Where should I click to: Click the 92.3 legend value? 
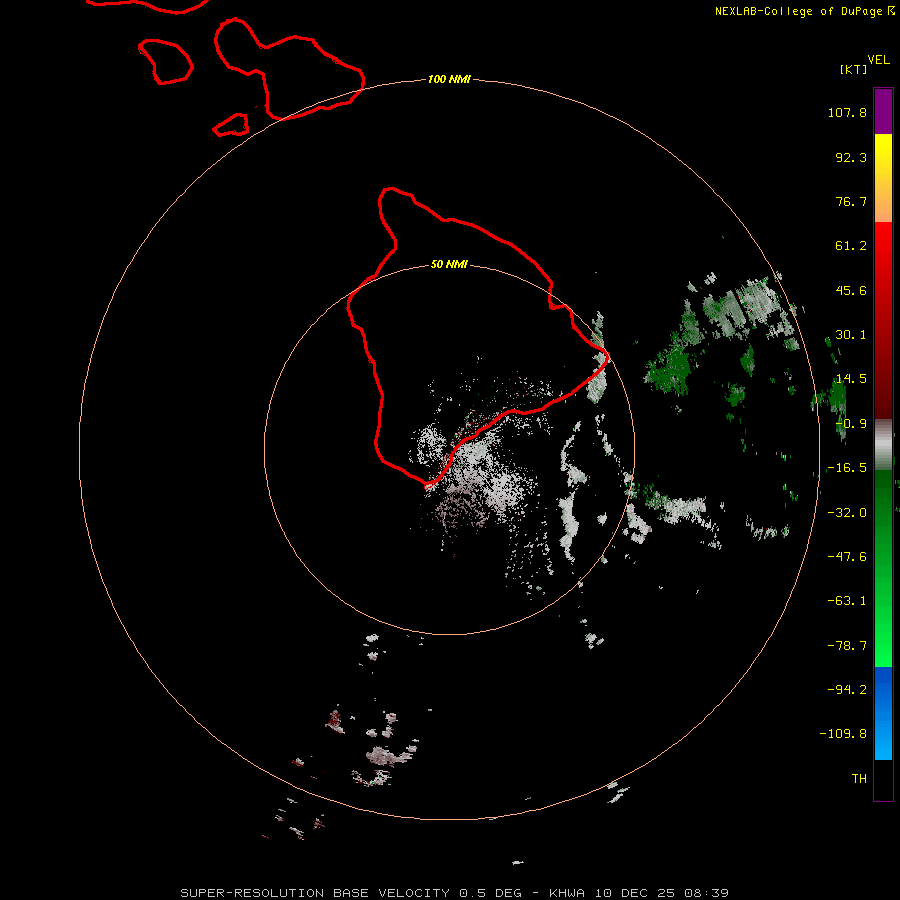click(851, 157)
